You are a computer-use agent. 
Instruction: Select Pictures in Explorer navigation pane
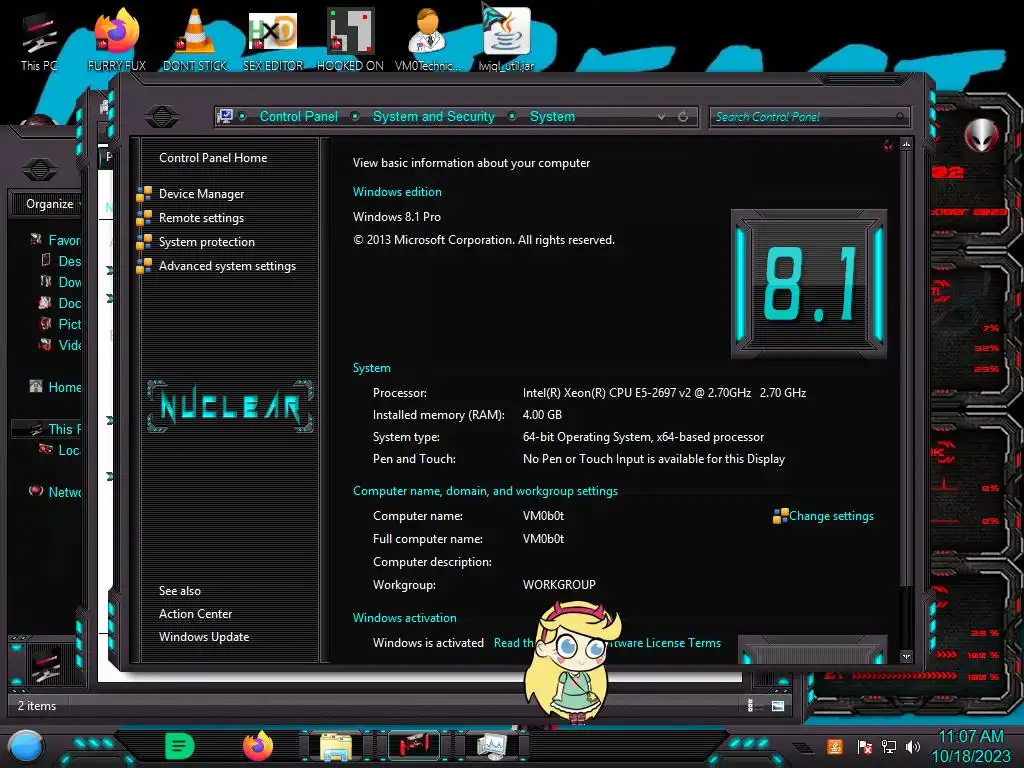[x=61, y=324]
